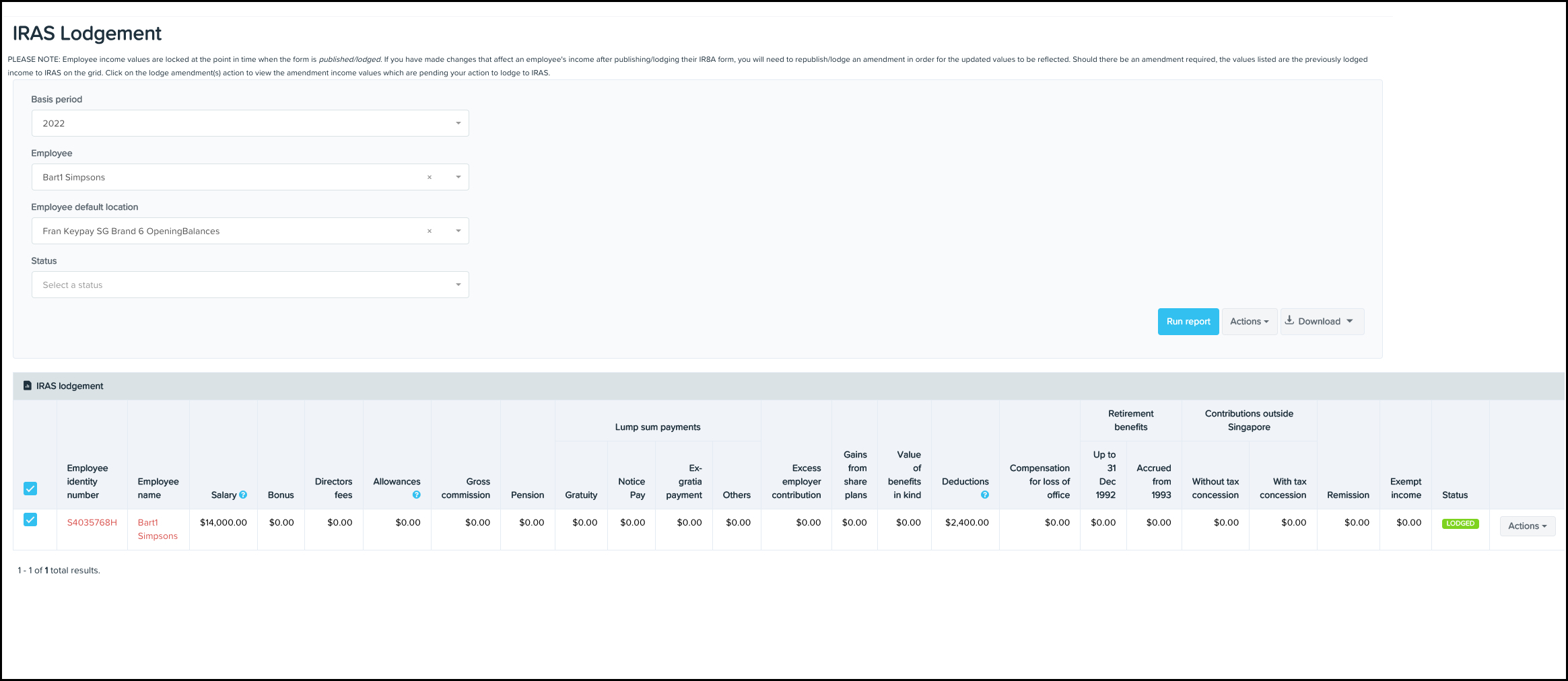Open the Bart1 Simpsons name link
The height and width of the screenshot is (681, 1568).
click(158, 529)
